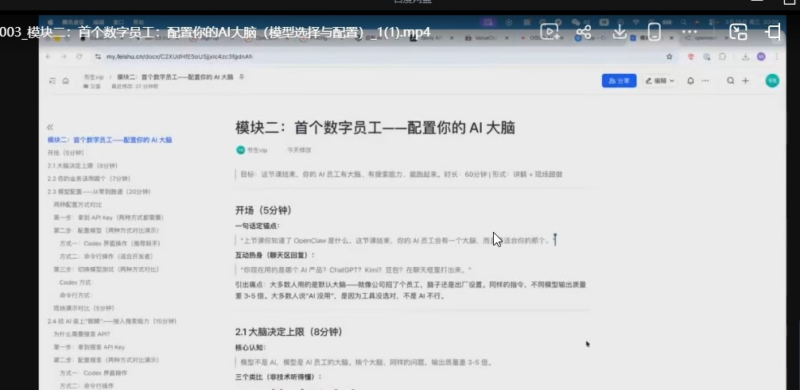The image size is (800, 390).
Task: Click the 书生vip breadcrumb link
Action: click(93, 77)
